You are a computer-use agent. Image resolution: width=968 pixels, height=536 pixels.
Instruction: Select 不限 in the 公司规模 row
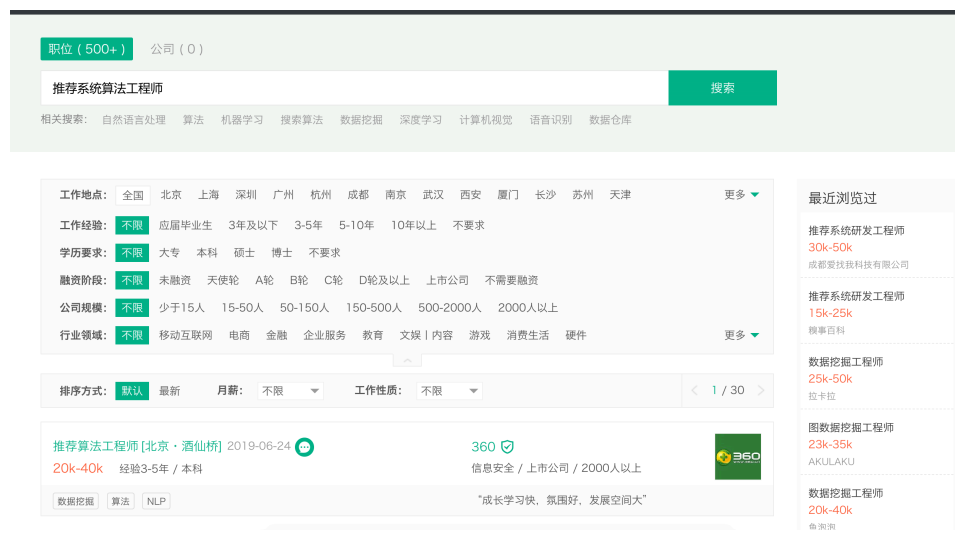132,308
